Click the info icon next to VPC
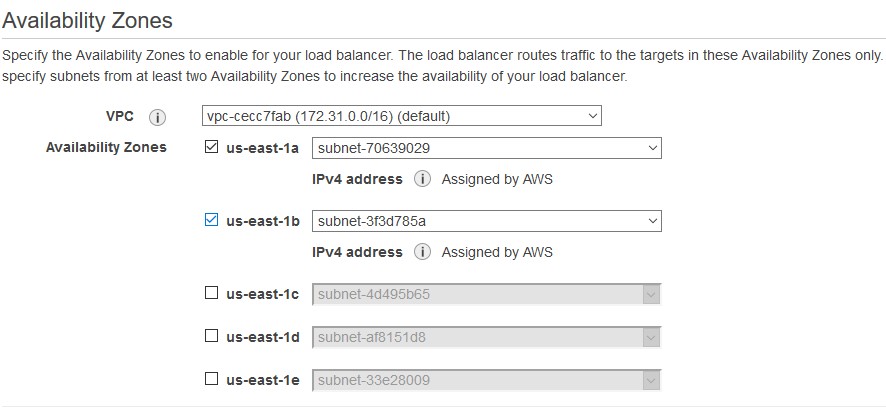 coord(157,118)
